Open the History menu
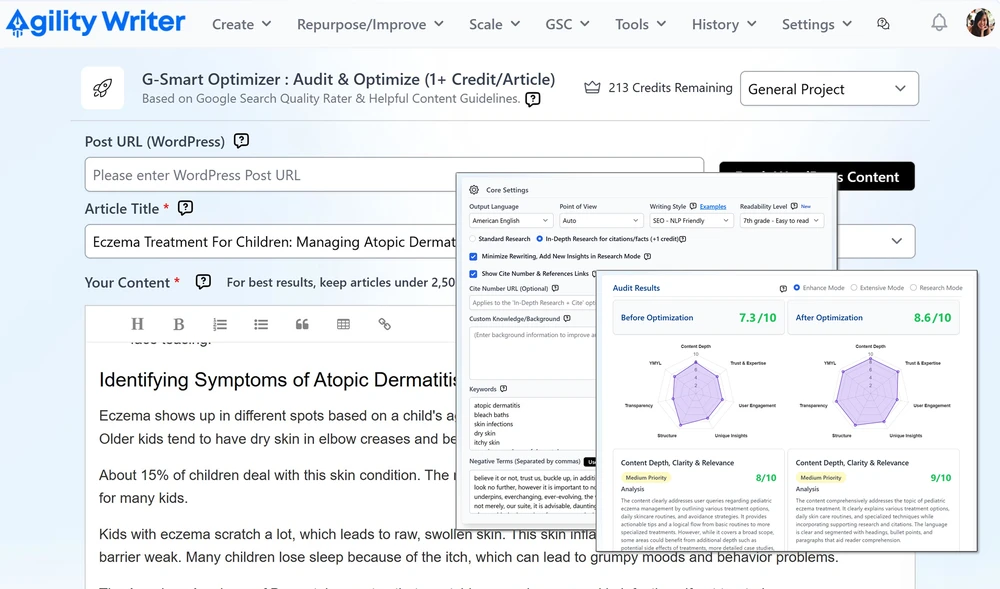This screenshot has width=1000, height=589. [724, 24]
